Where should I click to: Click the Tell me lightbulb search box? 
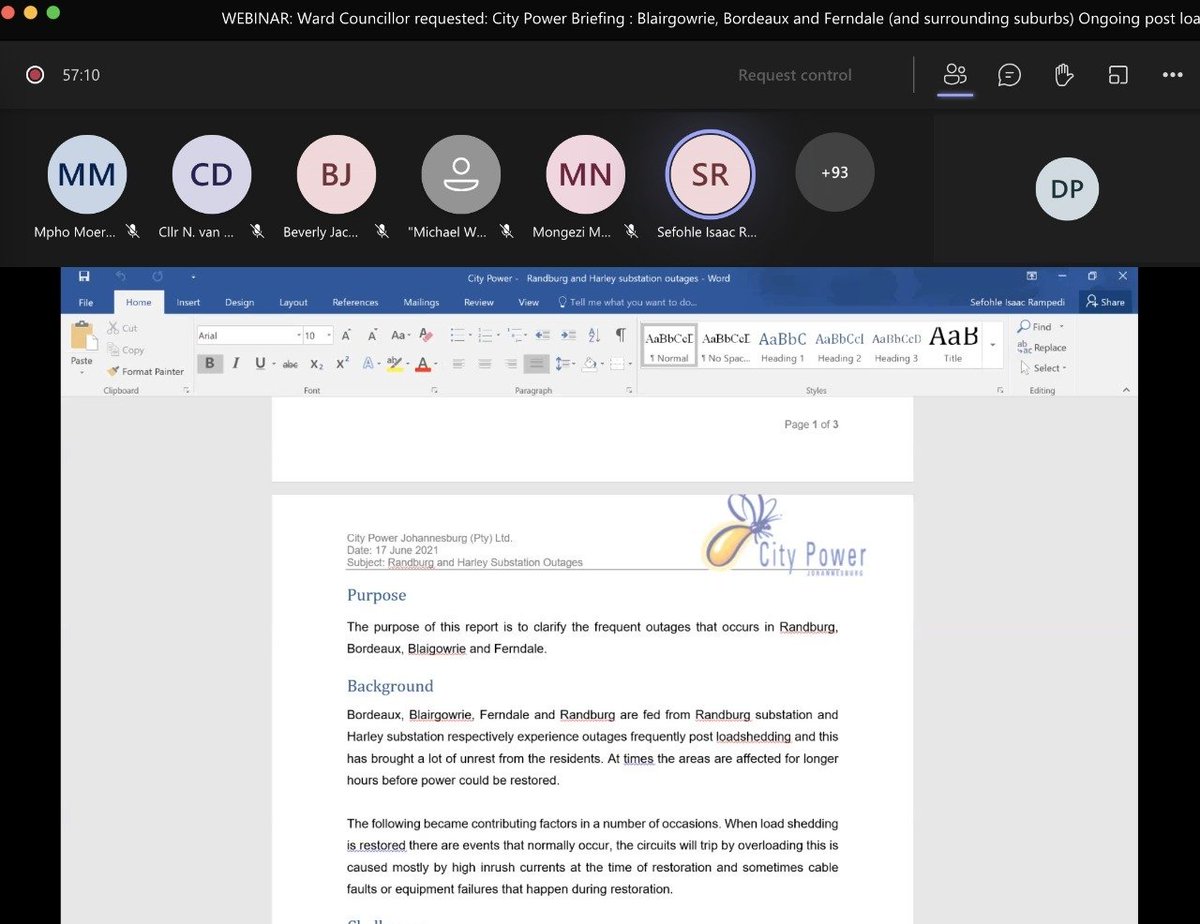(x=627, y=302)
